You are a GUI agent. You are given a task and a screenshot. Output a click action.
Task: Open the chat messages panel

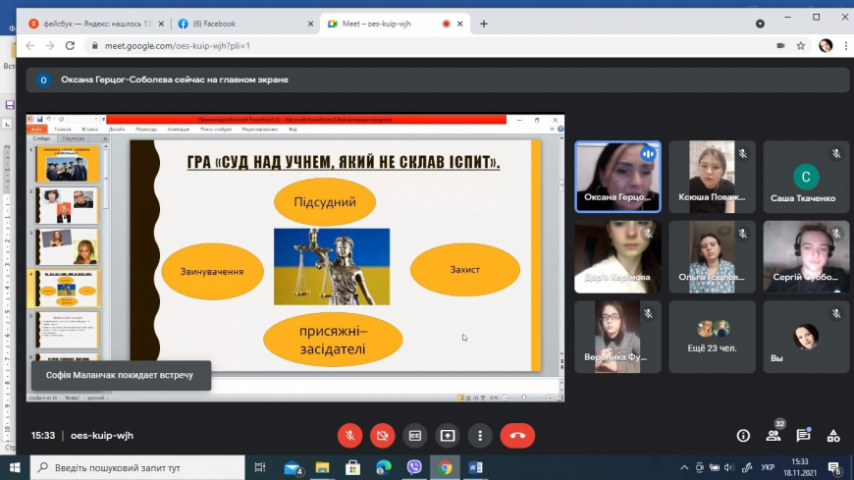(x=803, y=435)
